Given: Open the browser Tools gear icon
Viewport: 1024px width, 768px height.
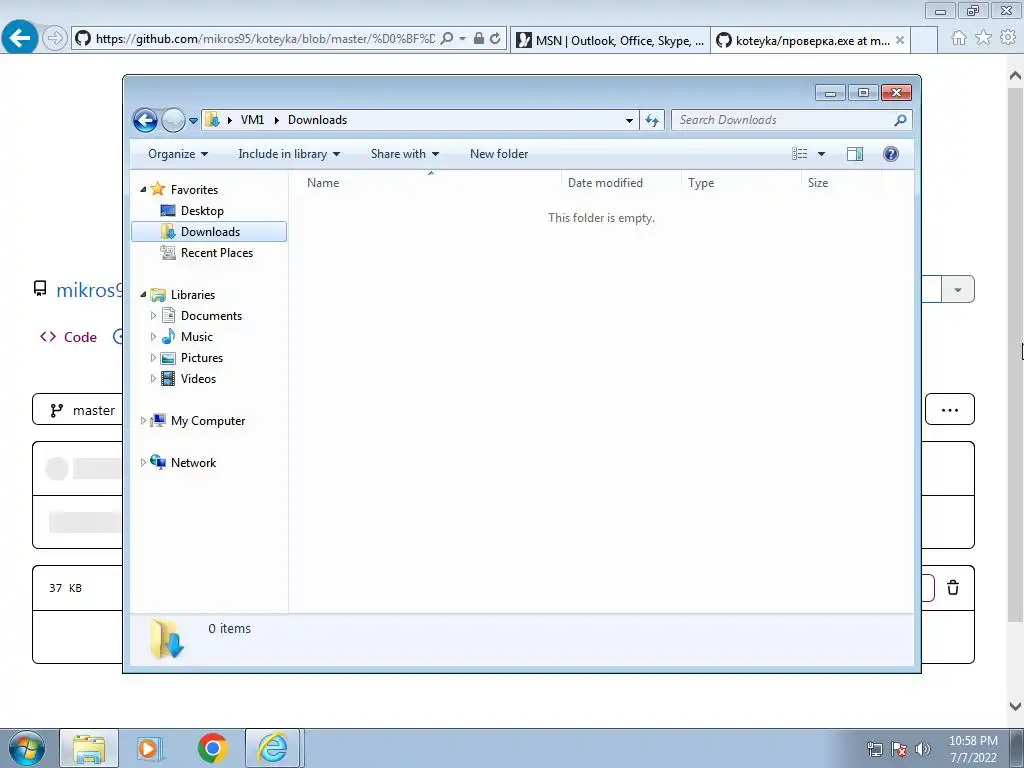Looking at the screenshot, I should tap(1008, 38).
